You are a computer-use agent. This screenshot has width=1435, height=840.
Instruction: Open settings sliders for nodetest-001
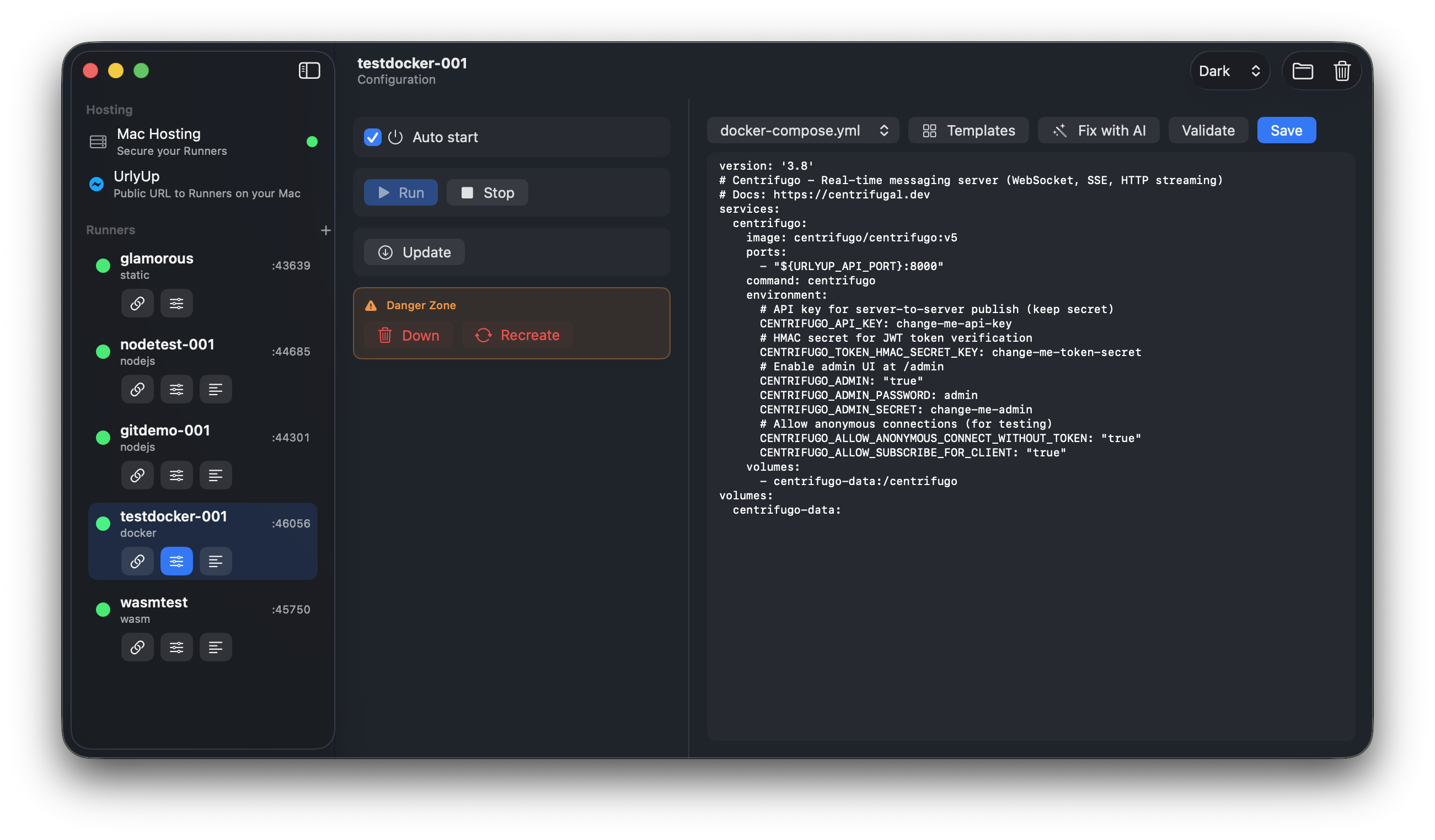pos(176,389)
